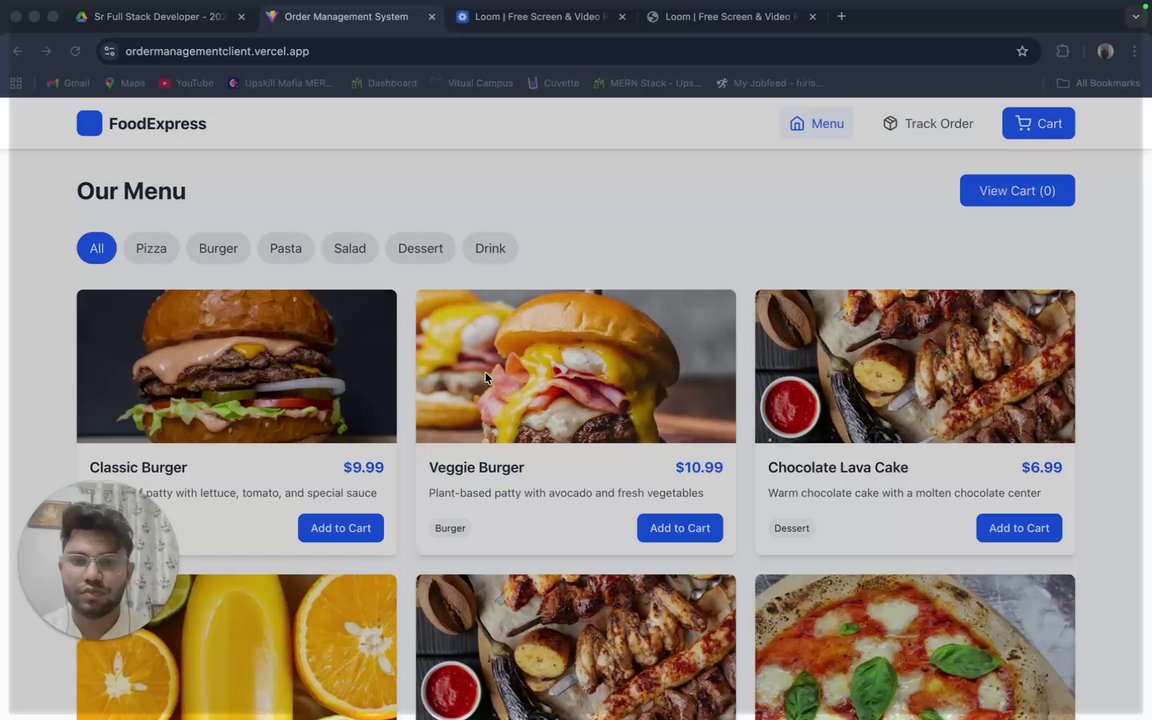The height and width of the screenshot is (720, 1152).
Task: Open a new browser tab
Action: [841, 16]
